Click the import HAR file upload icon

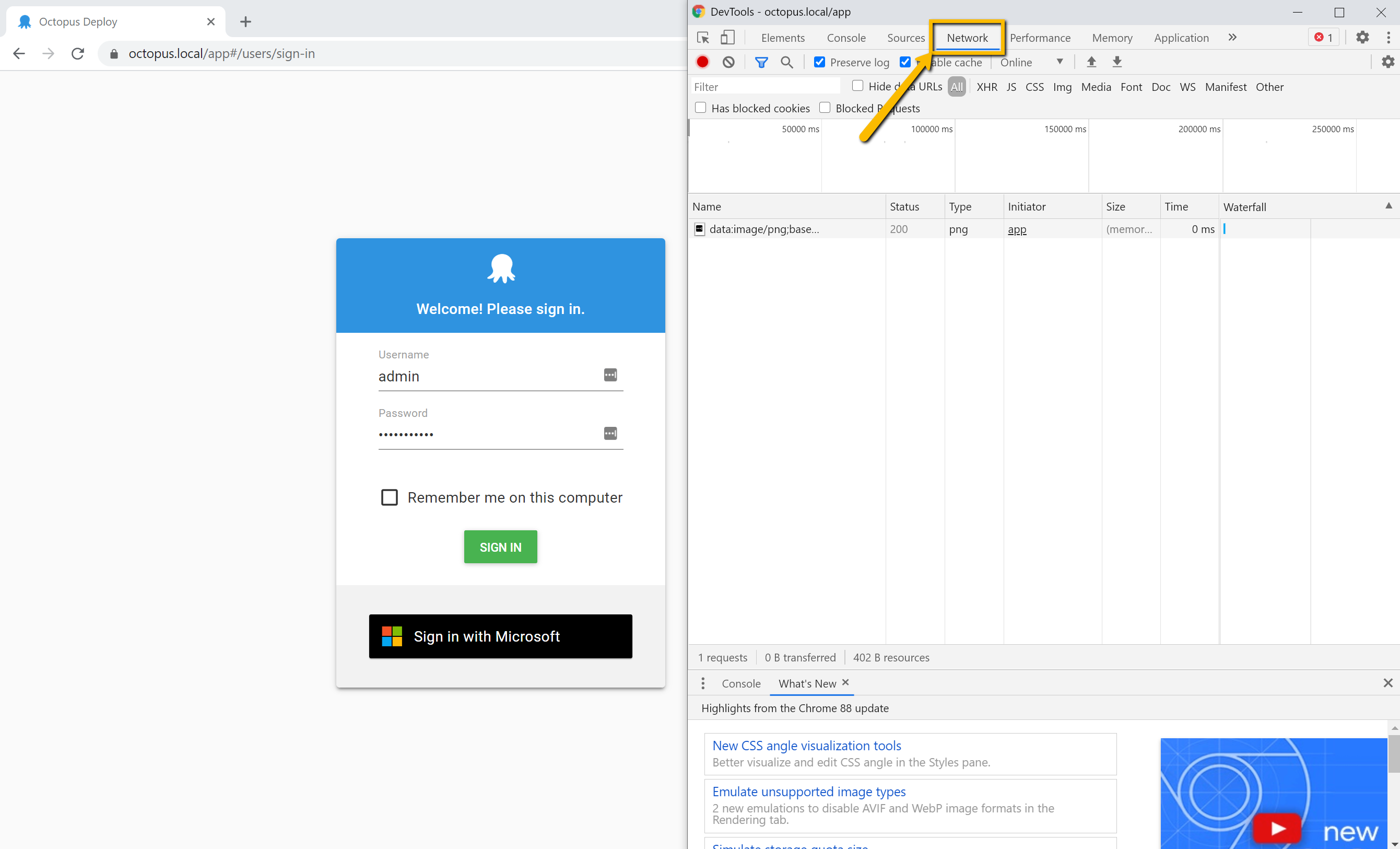click(1091, 62)
